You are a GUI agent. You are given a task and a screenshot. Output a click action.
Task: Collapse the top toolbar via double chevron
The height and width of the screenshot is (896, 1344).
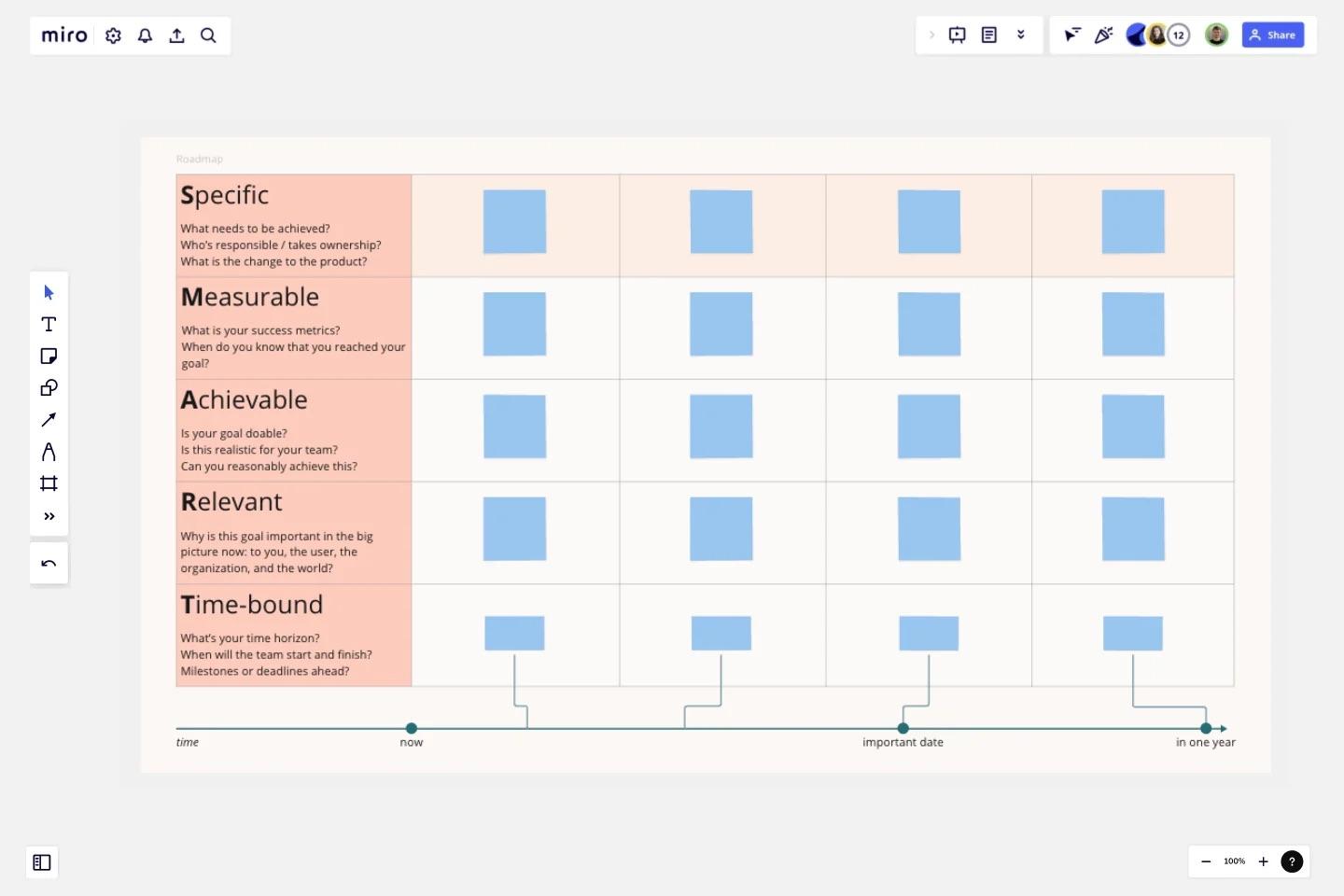(x=1020, y=35)
